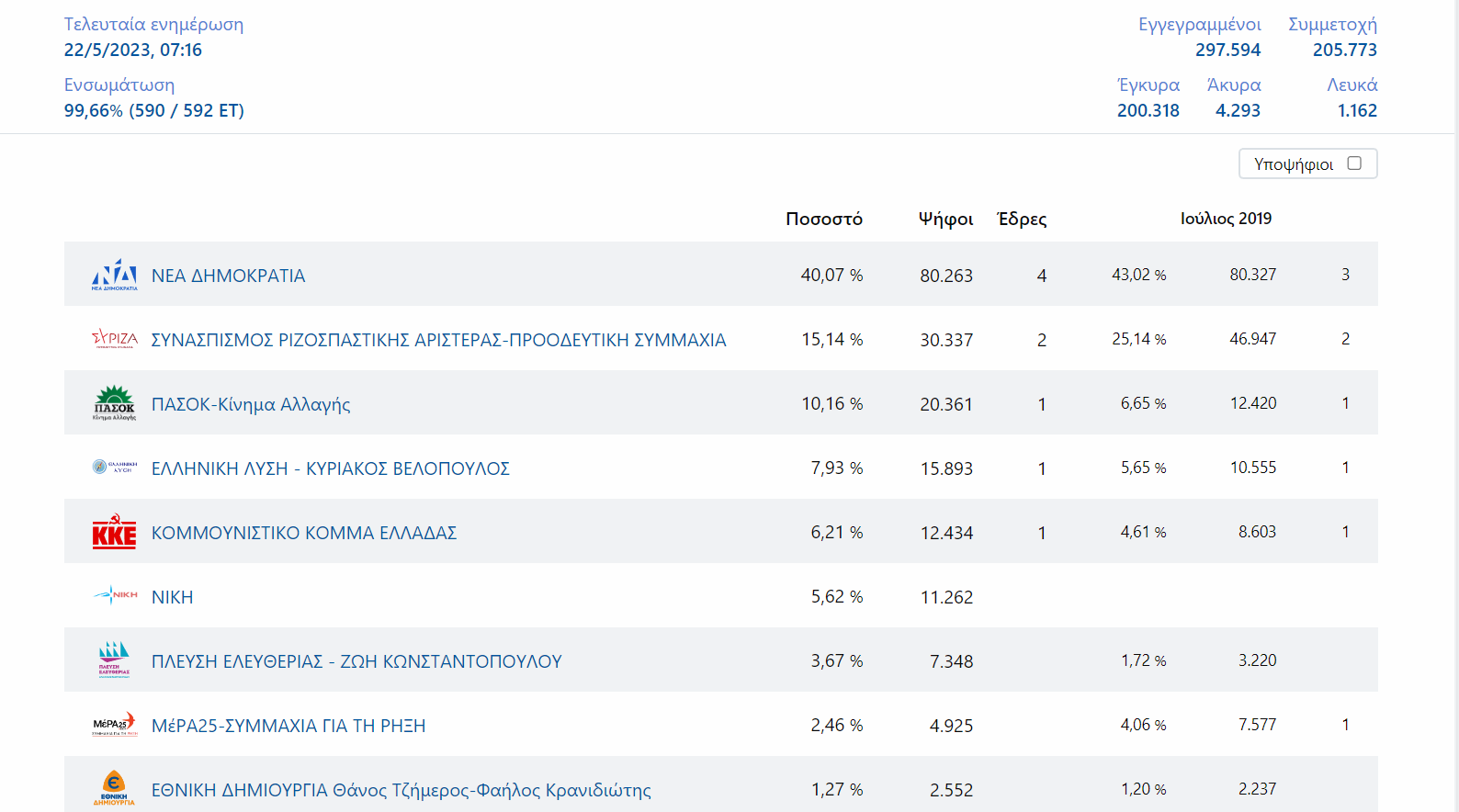The width and height of the screenshot is (1459, 812).
Task: Click the Ψήφοι column header
Action: pos(945,219)
